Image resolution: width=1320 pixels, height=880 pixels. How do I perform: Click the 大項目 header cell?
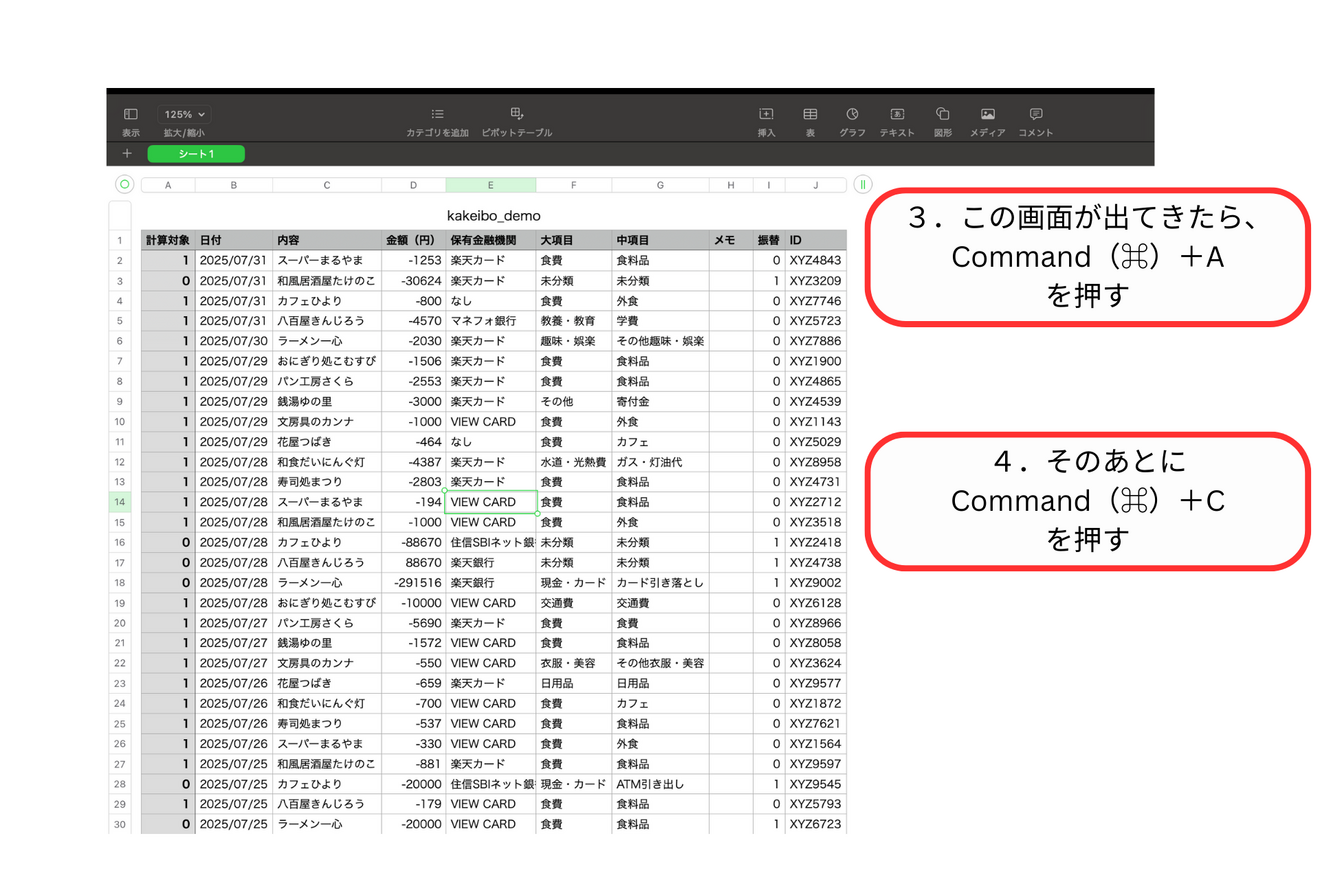pos(574,240)
